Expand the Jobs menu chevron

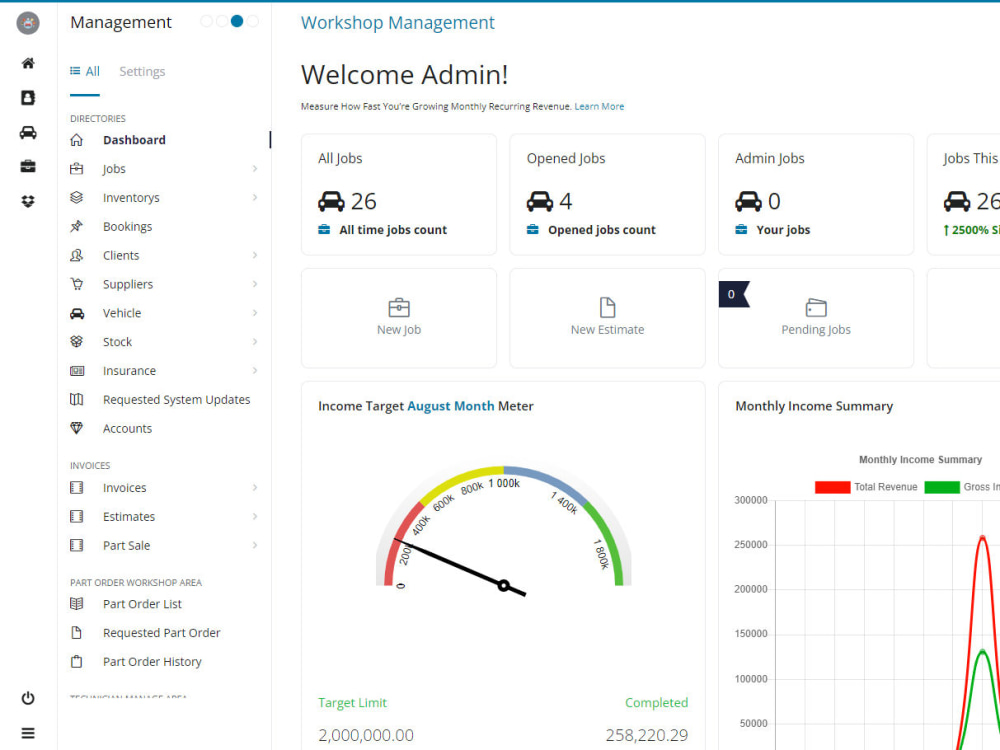(254, 168)
